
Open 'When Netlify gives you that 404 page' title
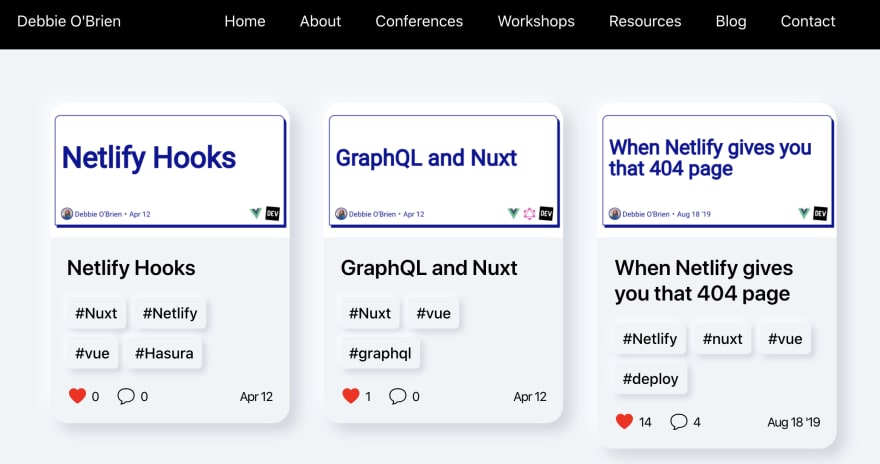pos(704,281)
